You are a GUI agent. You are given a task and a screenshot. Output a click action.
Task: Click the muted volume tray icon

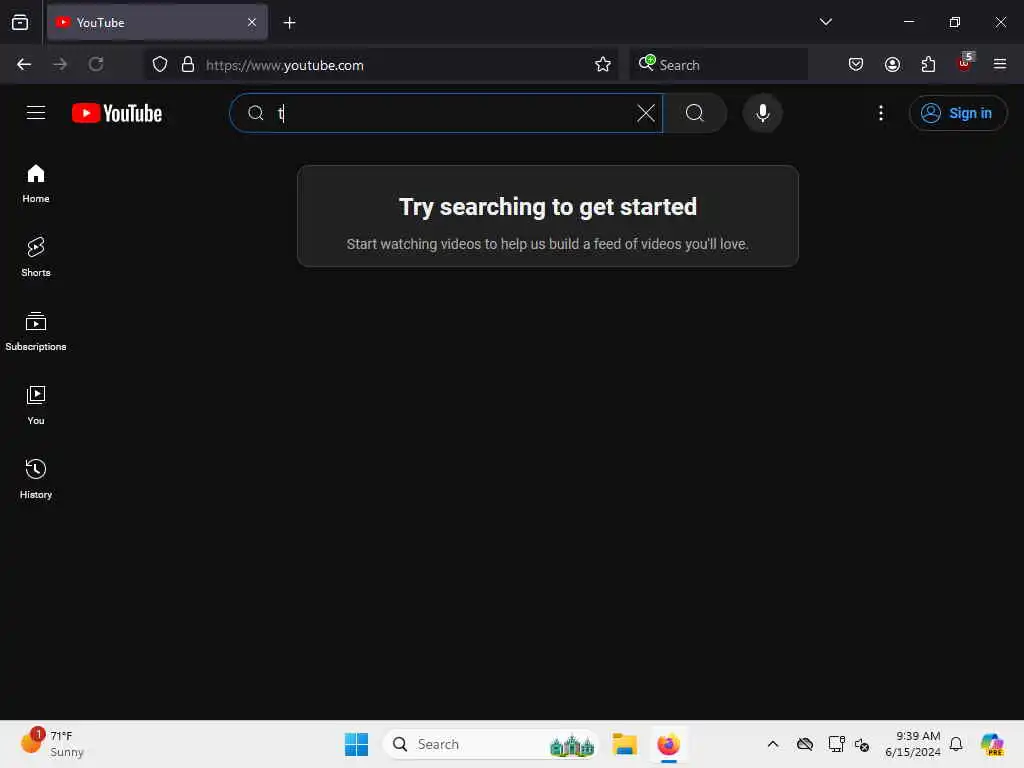click(862, 744)
